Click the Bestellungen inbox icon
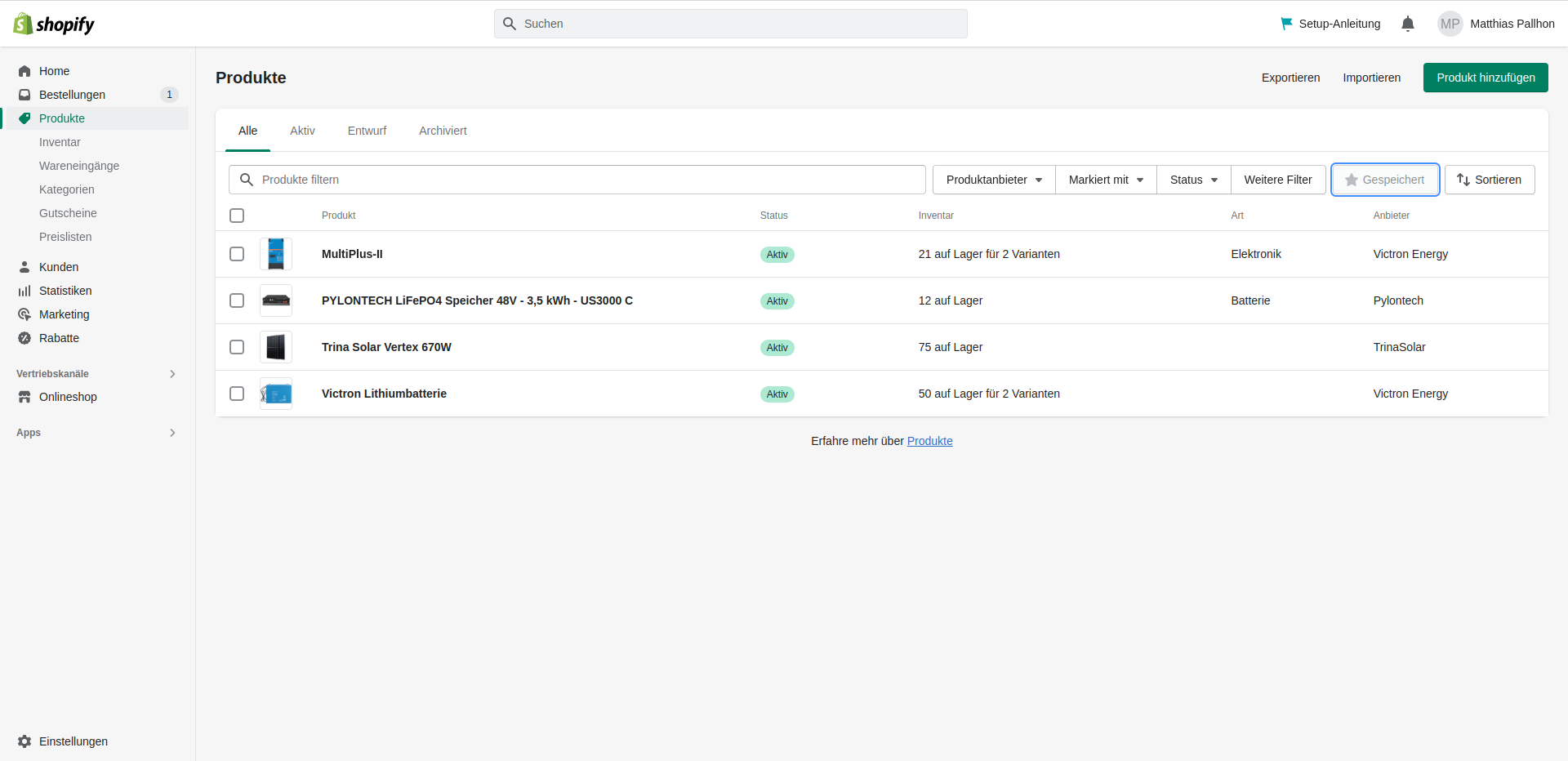The height and width of the screenshot is (761, 1568). (24, 95)
